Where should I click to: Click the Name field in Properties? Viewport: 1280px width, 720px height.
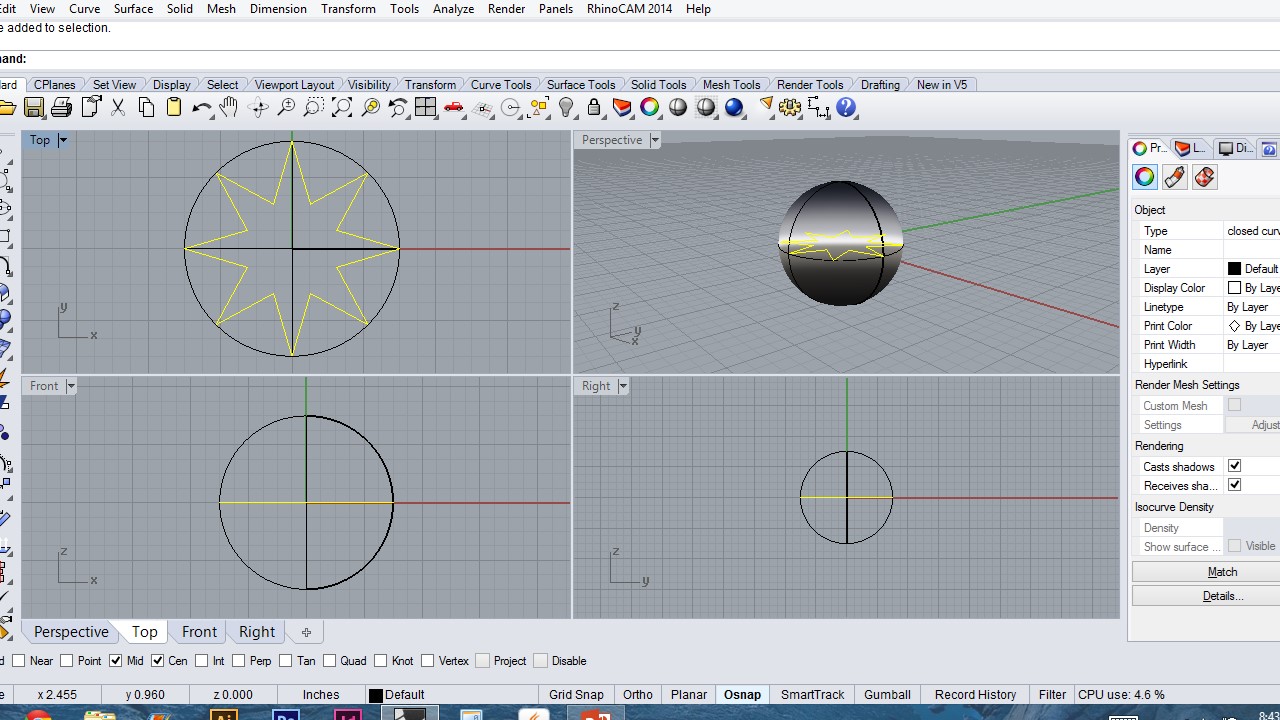(x=1252, y=250)
